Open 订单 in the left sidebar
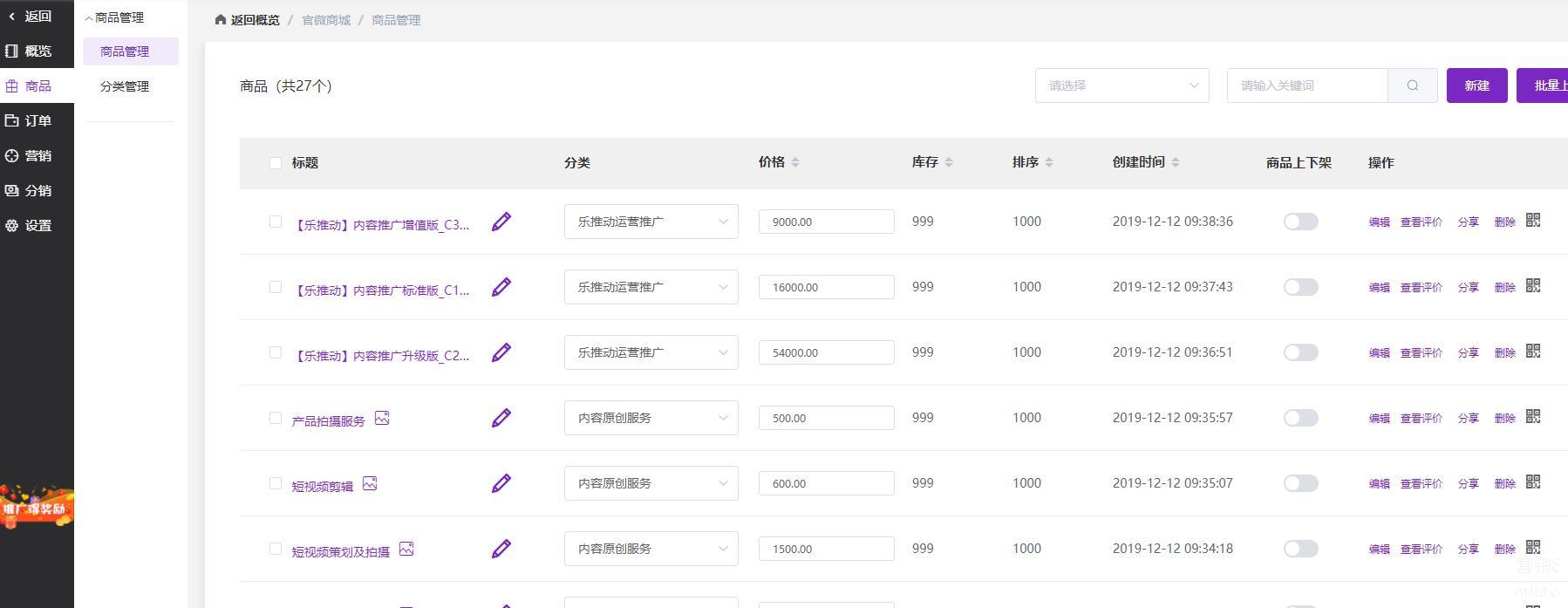 pyautogui.click(x=37, y=120)
